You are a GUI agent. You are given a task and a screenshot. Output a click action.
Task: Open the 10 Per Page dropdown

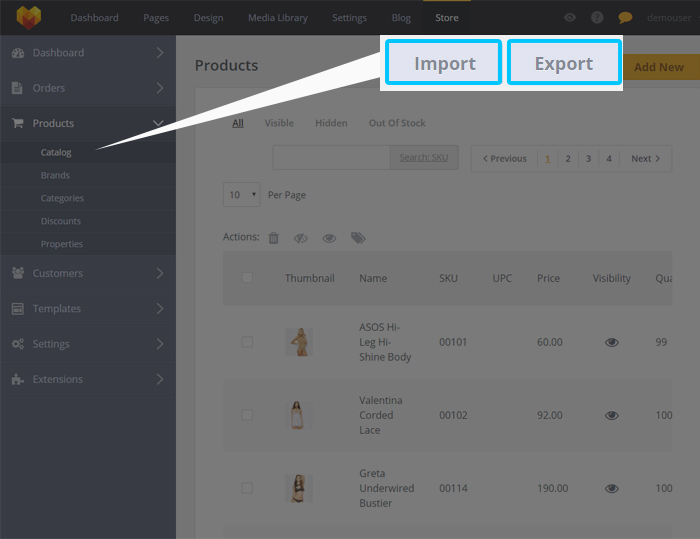[242, 195]
